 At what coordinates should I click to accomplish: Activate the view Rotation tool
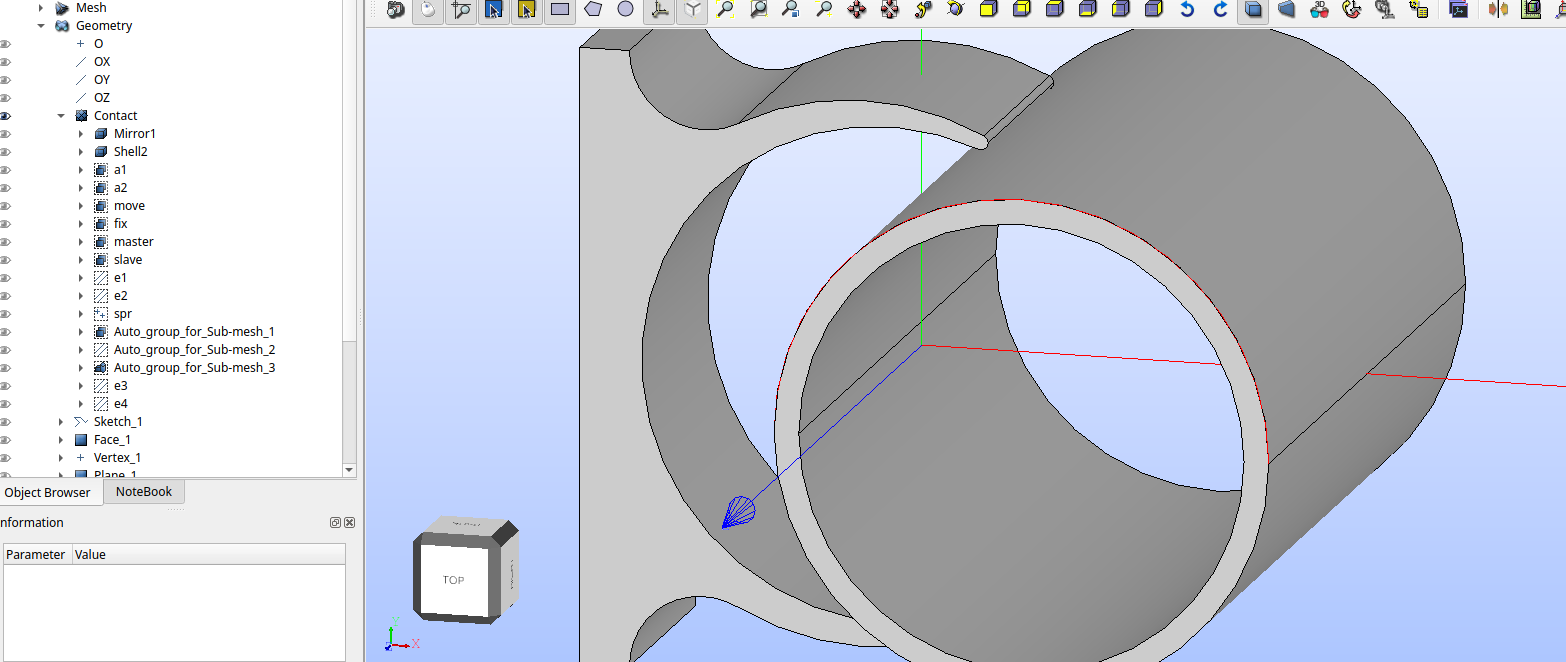pos(956,10)
